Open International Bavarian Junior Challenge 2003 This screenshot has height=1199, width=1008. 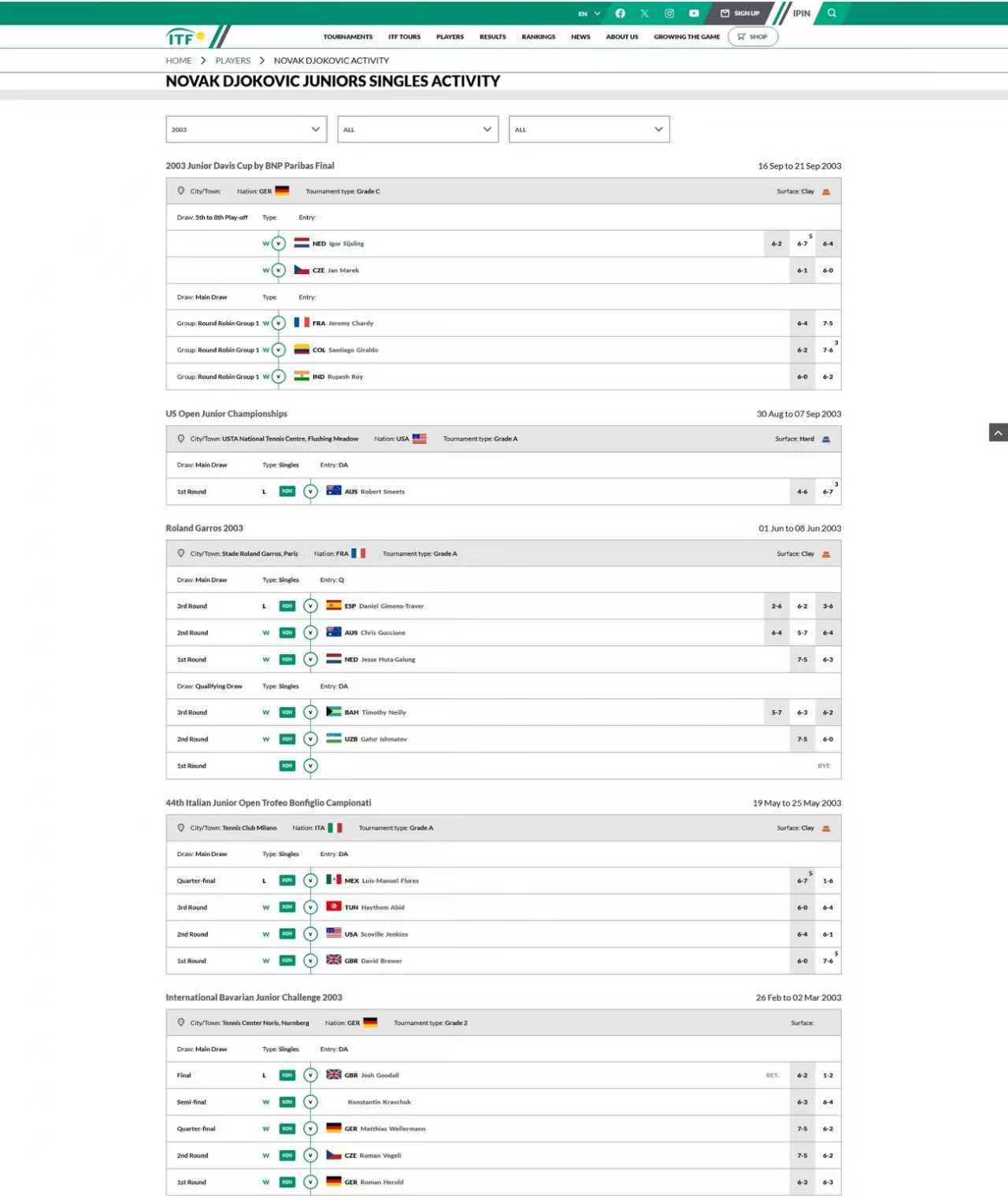(x=254, y=997)
